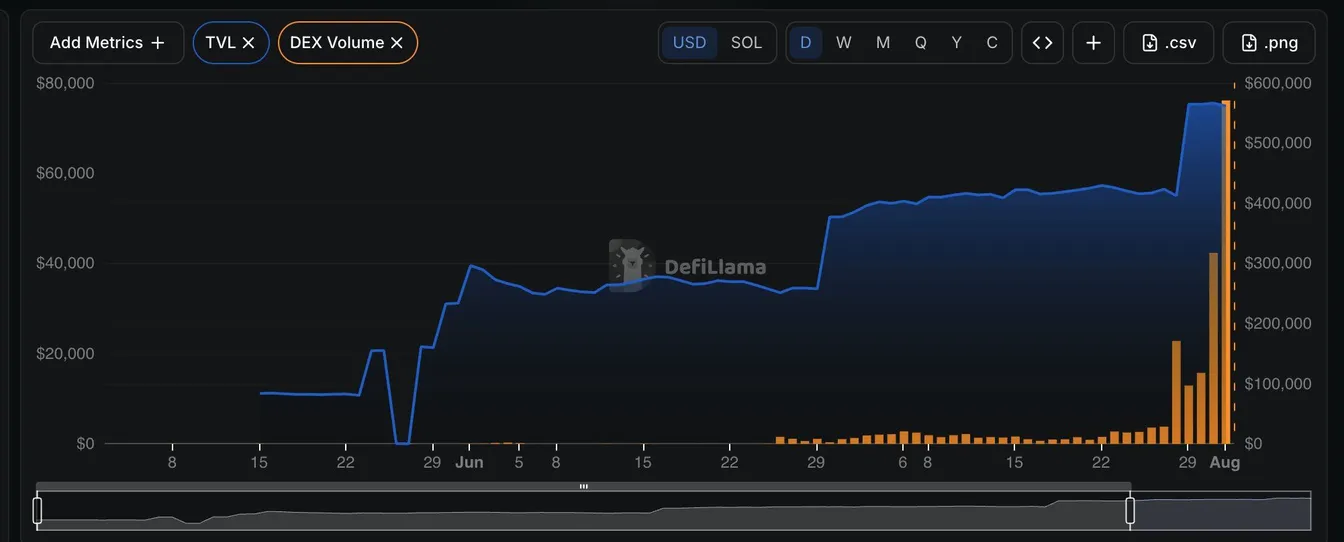The image size is (1344, 542).
Task: Click the $100,000 volume axis label
Action: click(x=1278, y=384)
